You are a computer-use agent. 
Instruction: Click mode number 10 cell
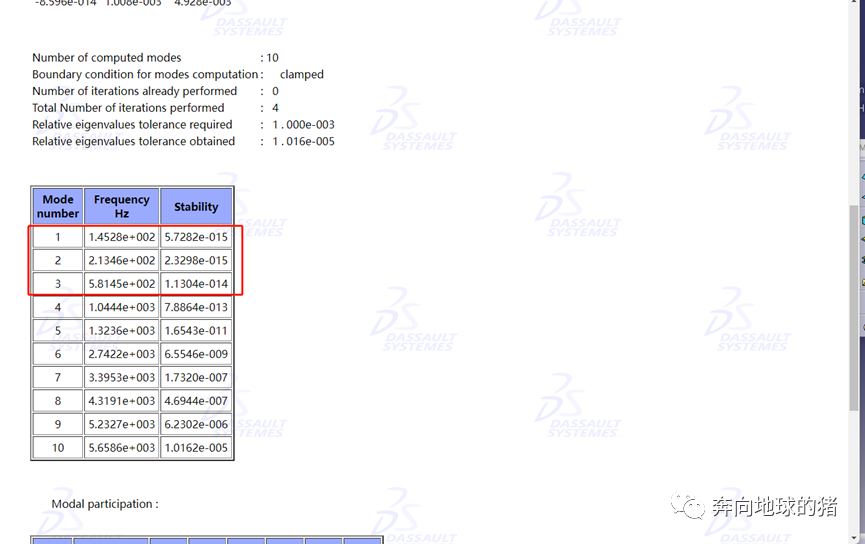(x=58, y=448)
